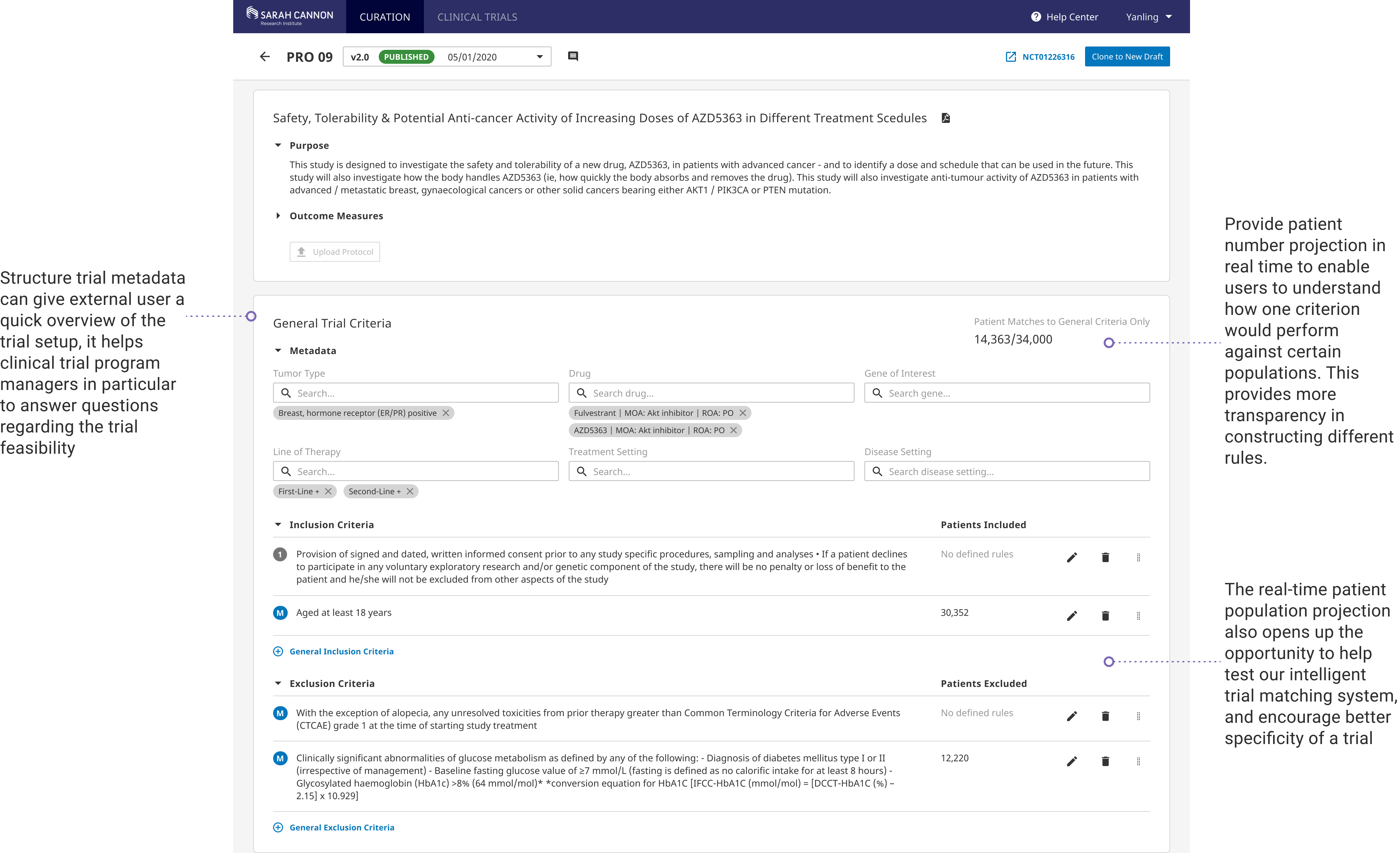This screenshot has height=853, width=1400.
Task: Click the Line of Therapy search field
Action: click(416, 471)
